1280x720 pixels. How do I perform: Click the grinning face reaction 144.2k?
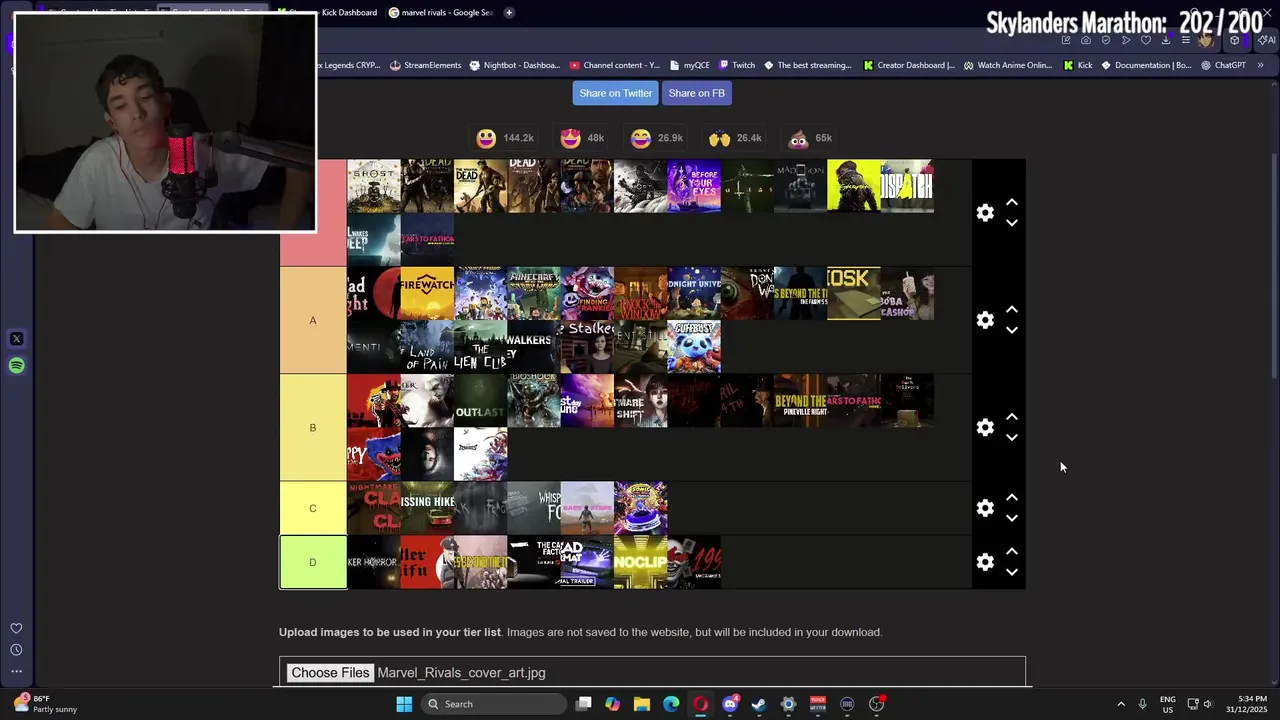pos(505,138)
